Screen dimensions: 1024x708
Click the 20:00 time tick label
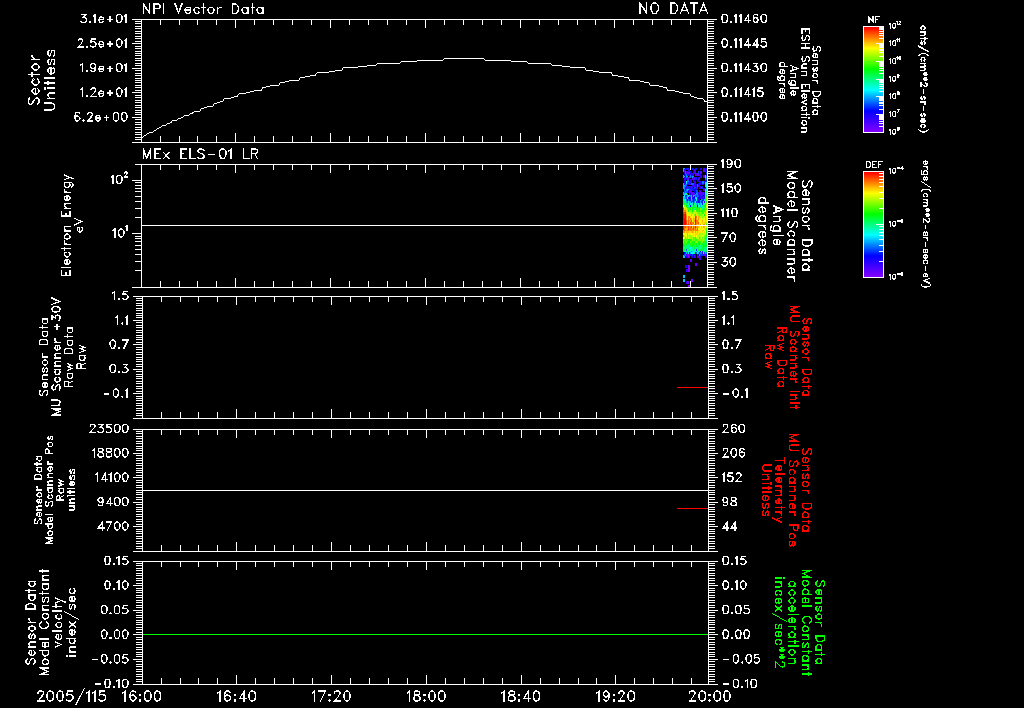(x=710, y=696)
